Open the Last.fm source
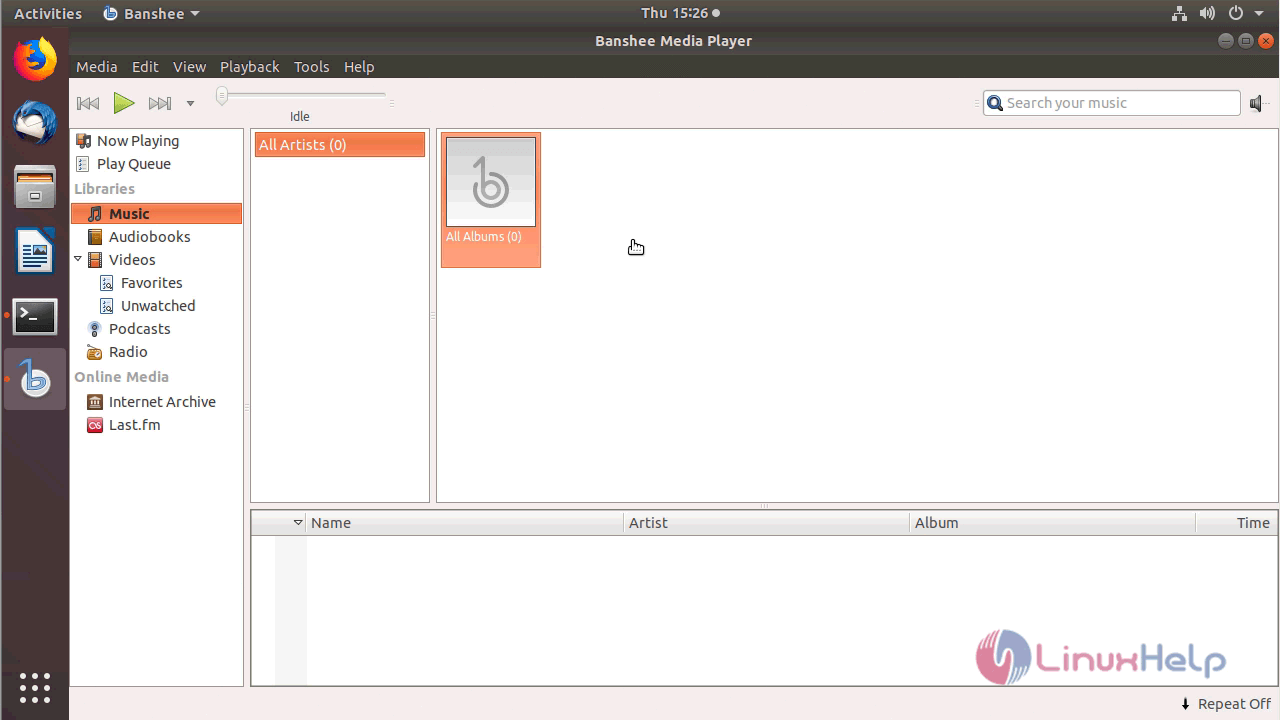Viewport: 1280px width, 720px height. coord(156,425)
